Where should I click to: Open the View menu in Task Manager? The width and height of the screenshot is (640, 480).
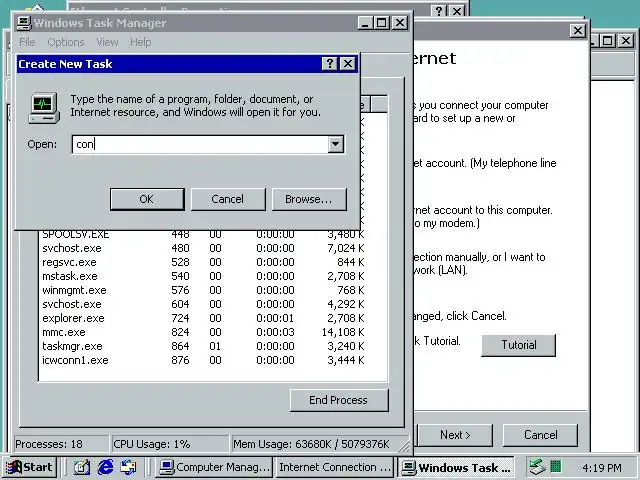pos(107,42)
